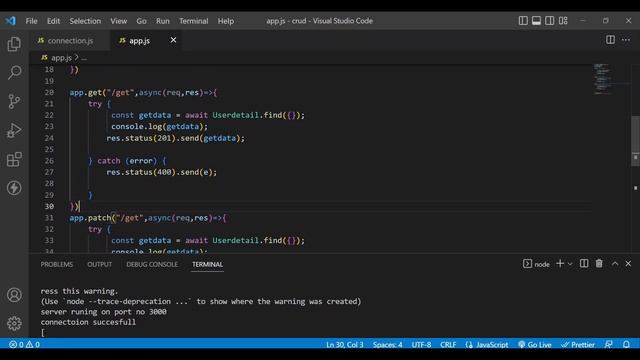Change end of line sequence CRLF
The height and width of the screenshot is (360, 640).
pyautogui.click(x=448, y=344)
